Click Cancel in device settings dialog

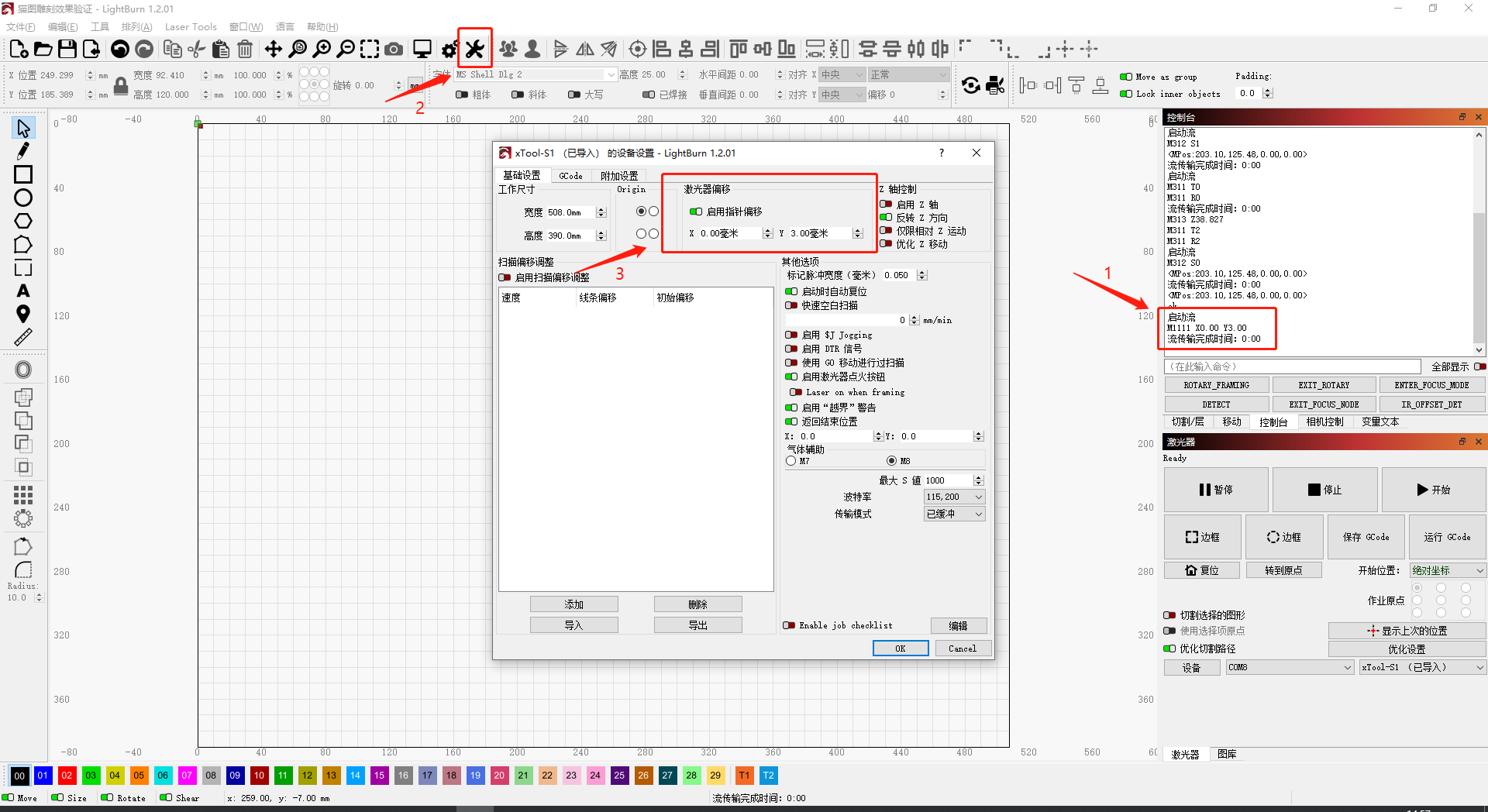coord(963,649)
